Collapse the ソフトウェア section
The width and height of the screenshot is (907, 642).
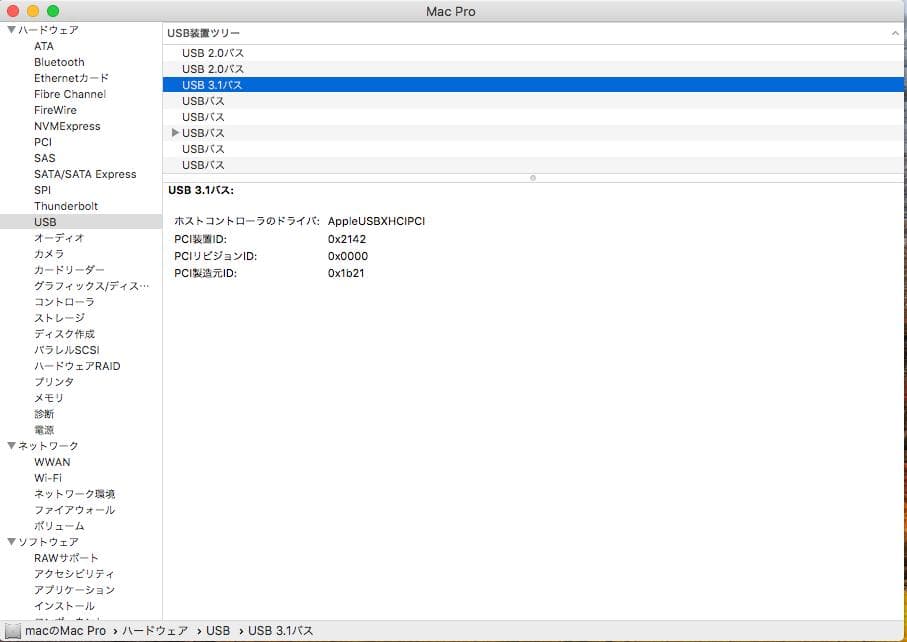tap(13, 542)
